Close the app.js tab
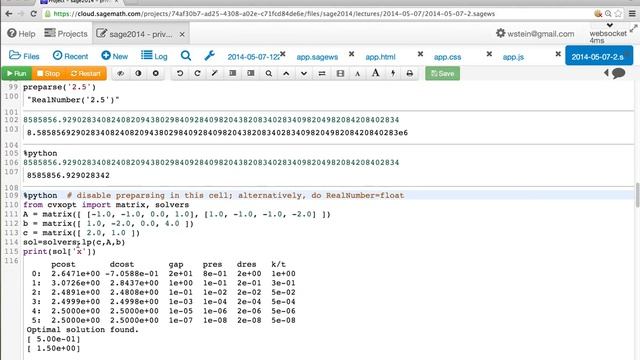 point(558,54)
